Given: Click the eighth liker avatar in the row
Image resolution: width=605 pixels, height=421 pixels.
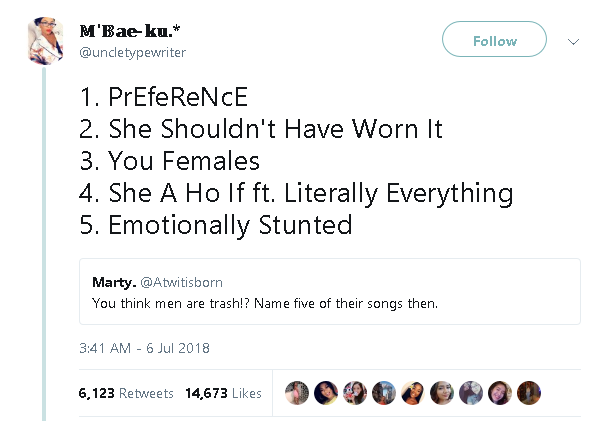Looking at the screenshot, I should click(x=500, y=393).
